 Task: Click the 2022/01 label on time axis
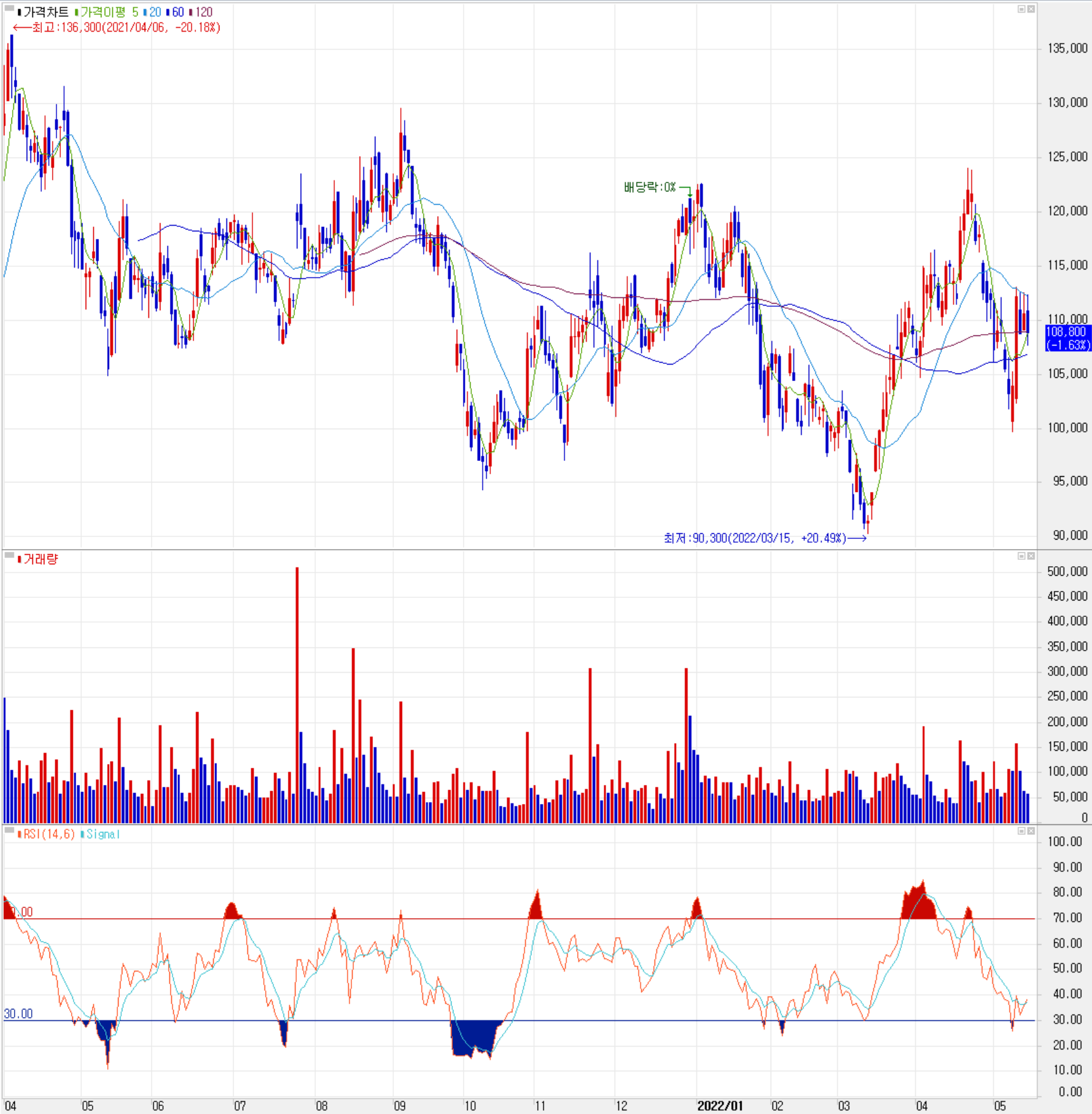click(720, 1106)
